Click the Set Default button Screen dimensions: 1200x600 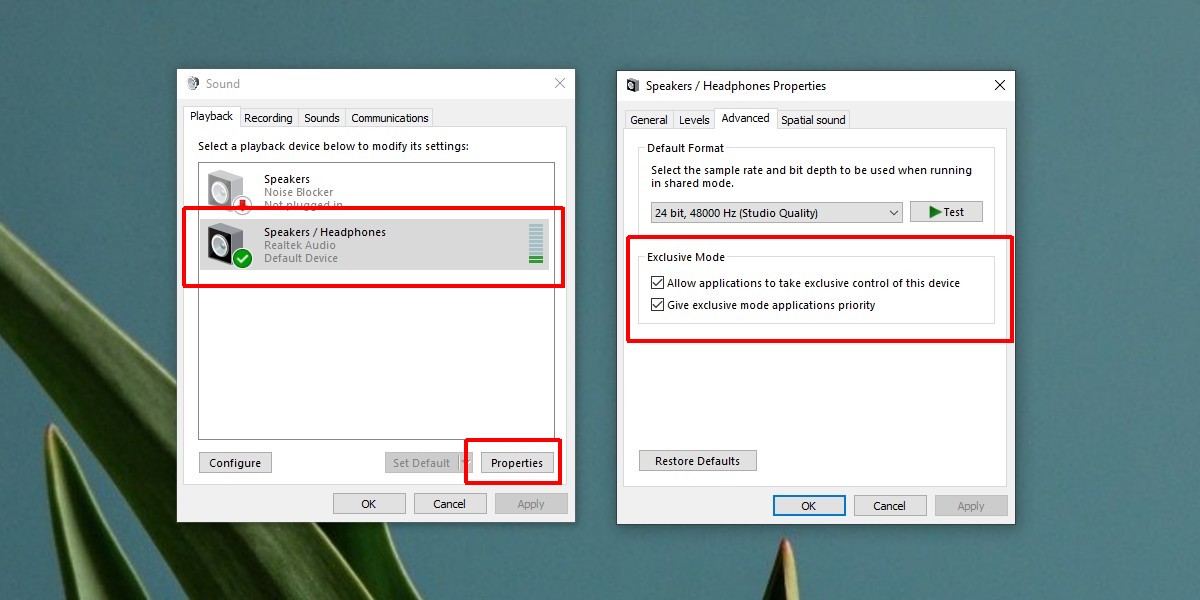point(422,463)
